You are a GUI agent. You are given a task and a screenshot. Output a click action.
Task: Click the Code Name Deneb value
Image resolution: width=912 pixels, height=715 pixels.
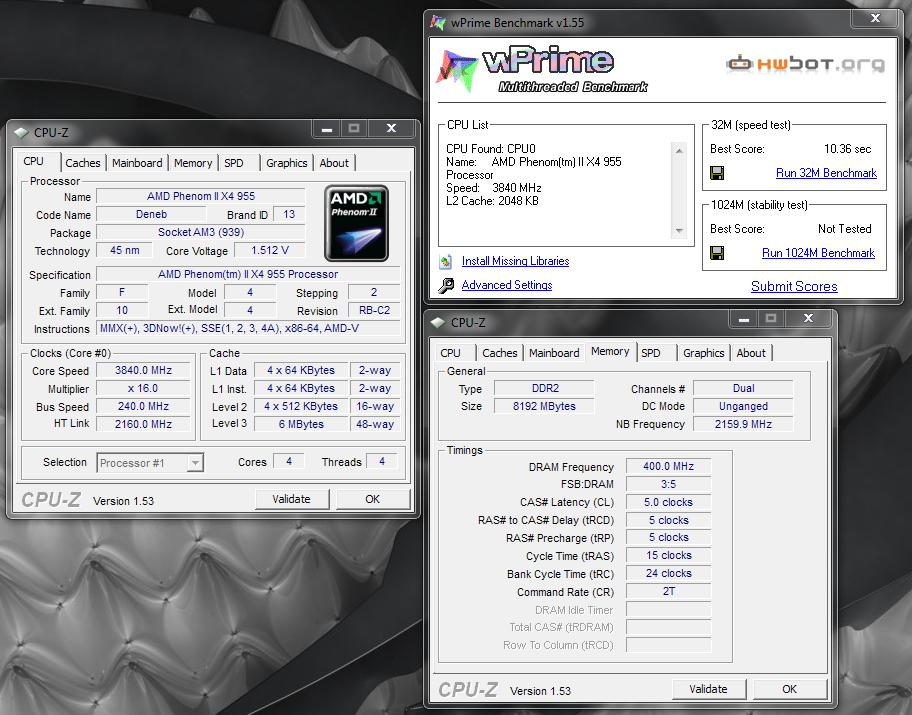click(151, 215)
